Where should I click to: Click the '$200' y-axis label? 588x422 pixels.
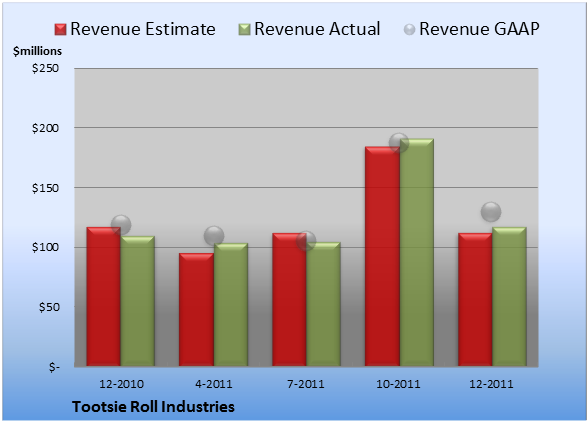point(45,128)
